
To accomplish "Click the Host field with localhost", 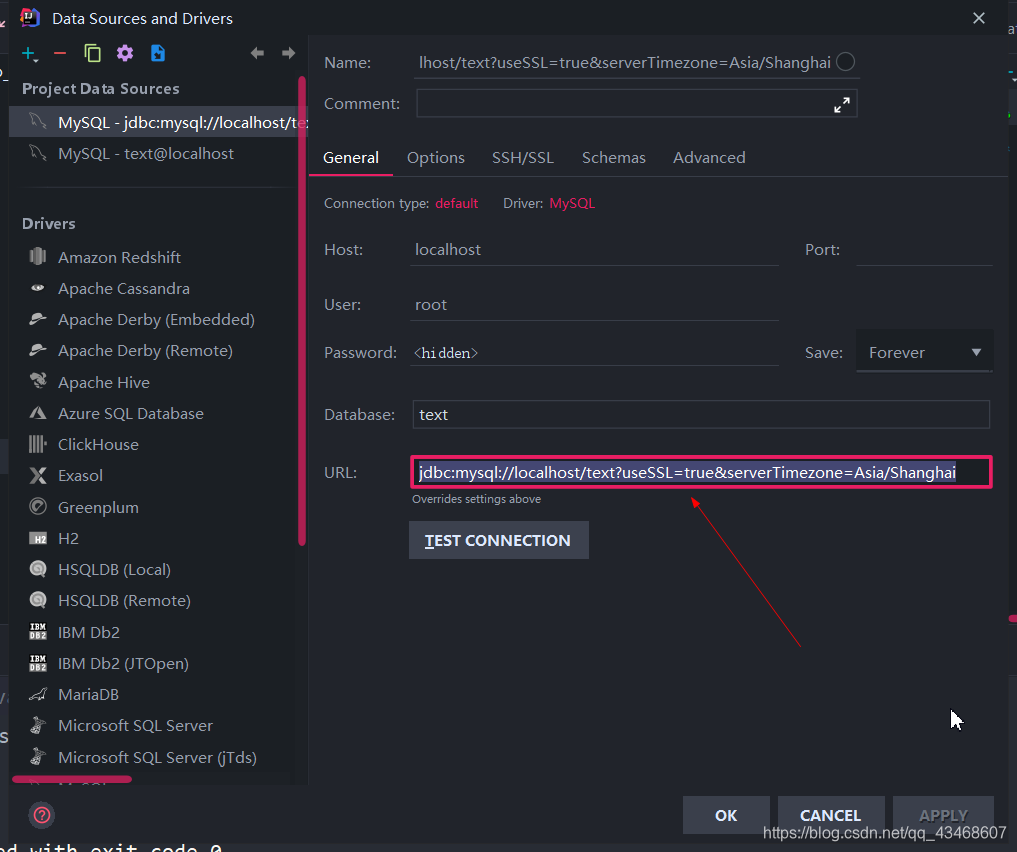I will tap(594, 250).
